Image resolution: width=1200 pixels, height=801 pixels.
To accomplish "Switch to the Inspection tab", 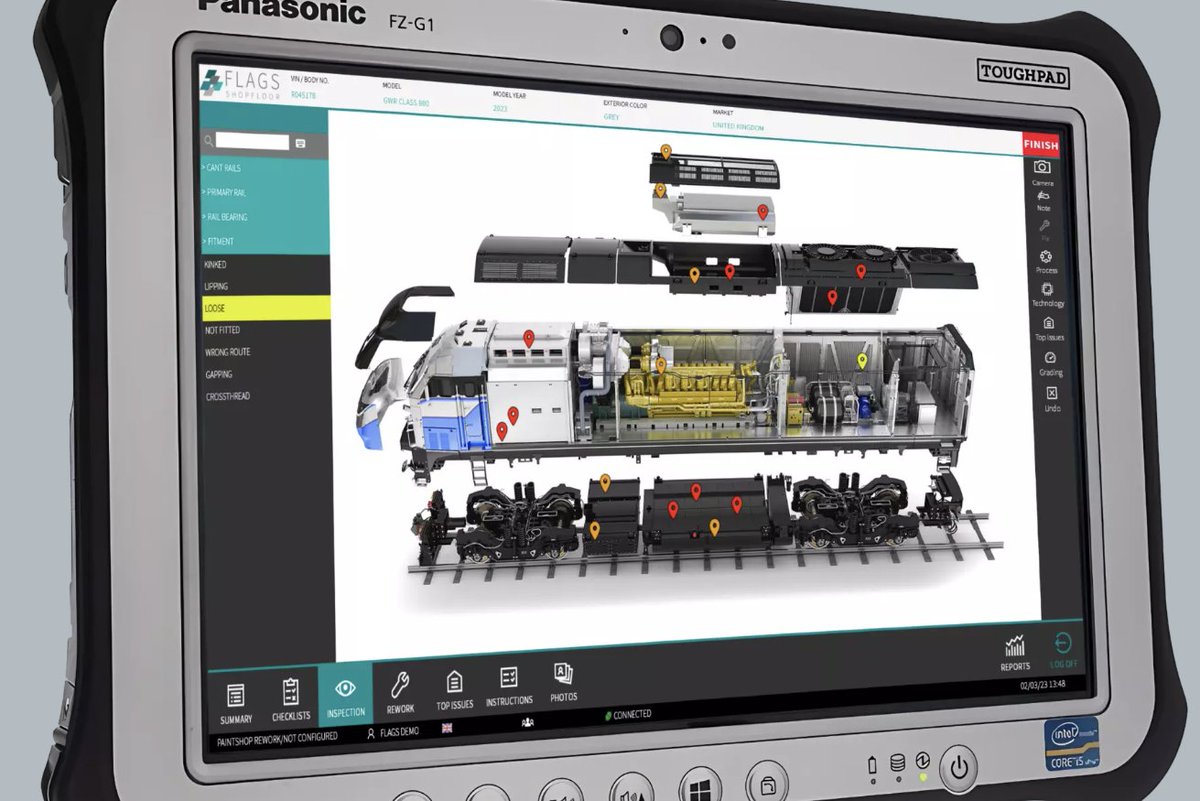I will (346, 694).
